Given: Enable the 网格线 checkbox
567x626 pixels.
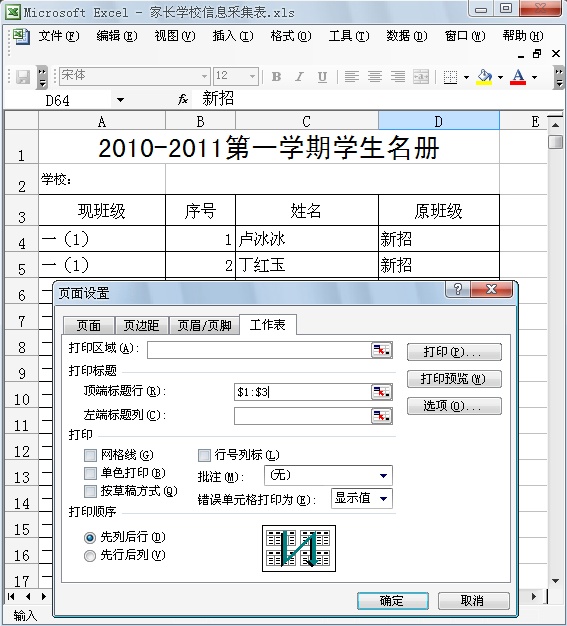Looking at the screenshot, I should coord(90,455).
